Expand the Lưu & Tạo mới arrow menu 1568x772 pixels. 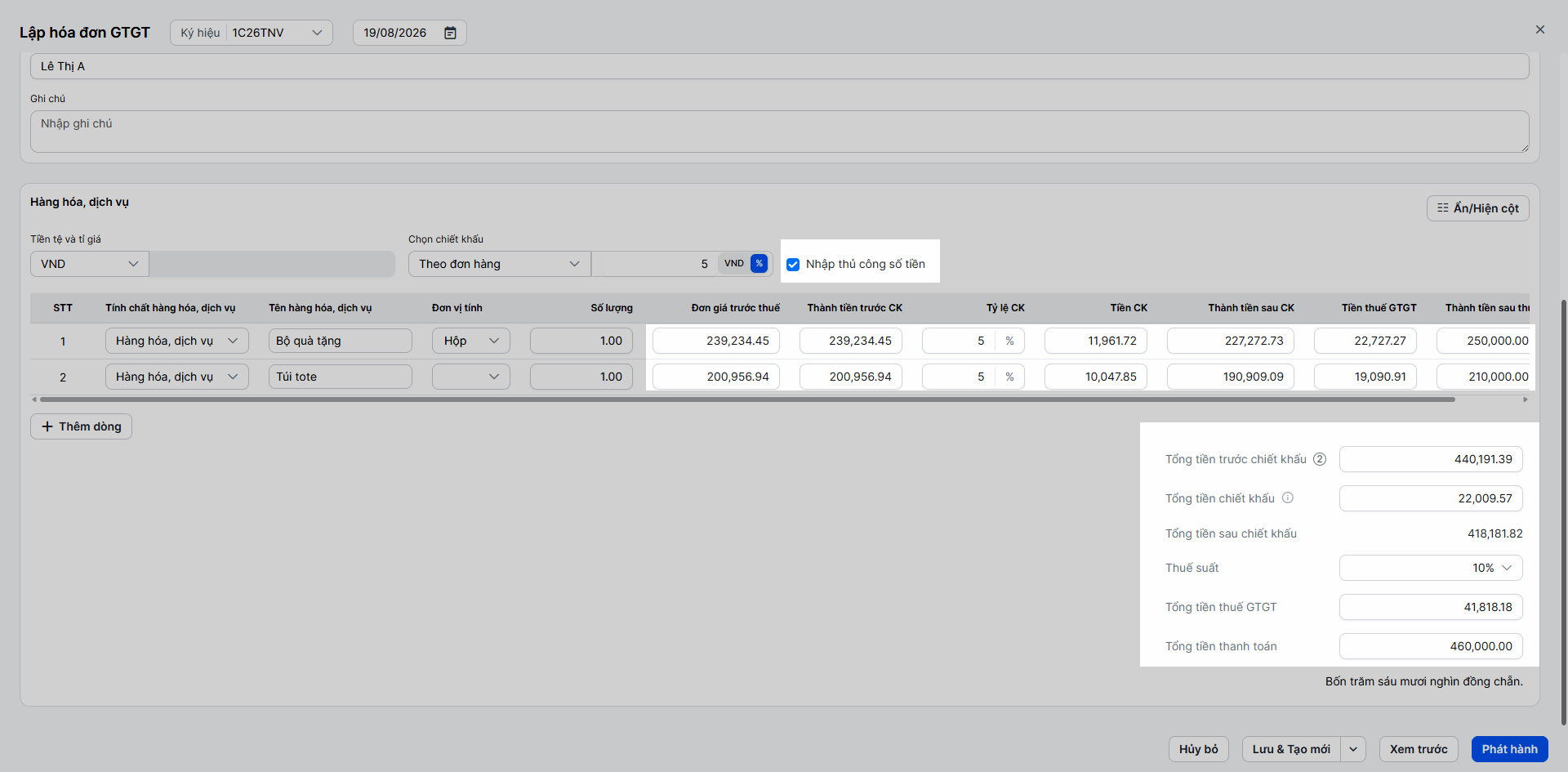coord(1353,749)
